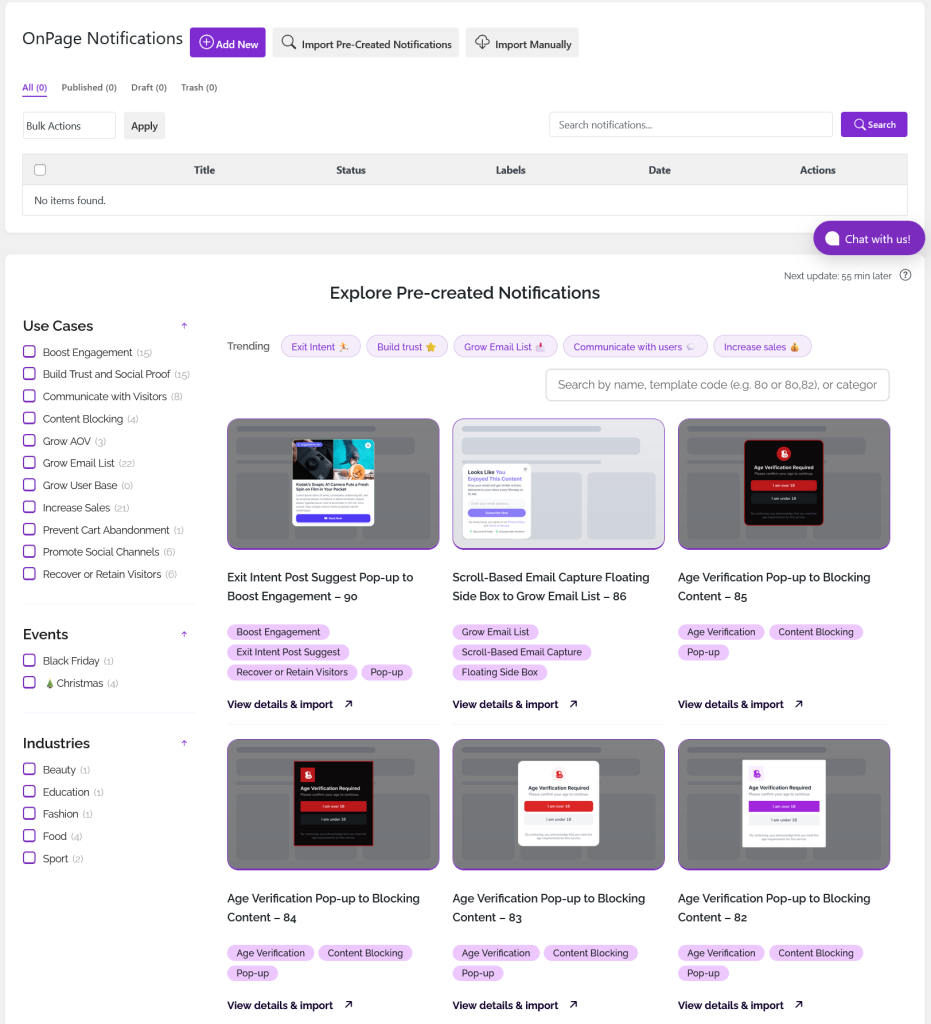931x1024 pixels.
Task: Click Import Manually button
Action: click(522, 42)
